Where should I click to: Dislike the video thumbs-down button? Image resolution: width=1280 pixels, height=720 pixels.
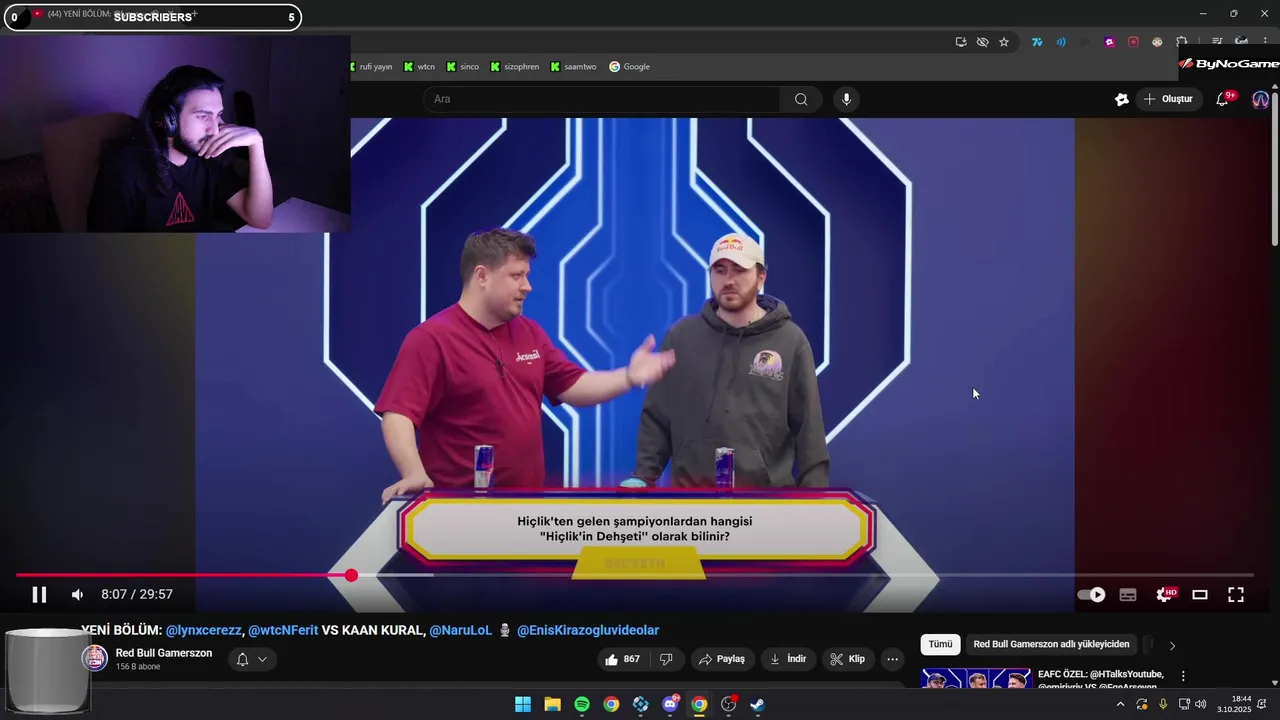tap(666, 659)
